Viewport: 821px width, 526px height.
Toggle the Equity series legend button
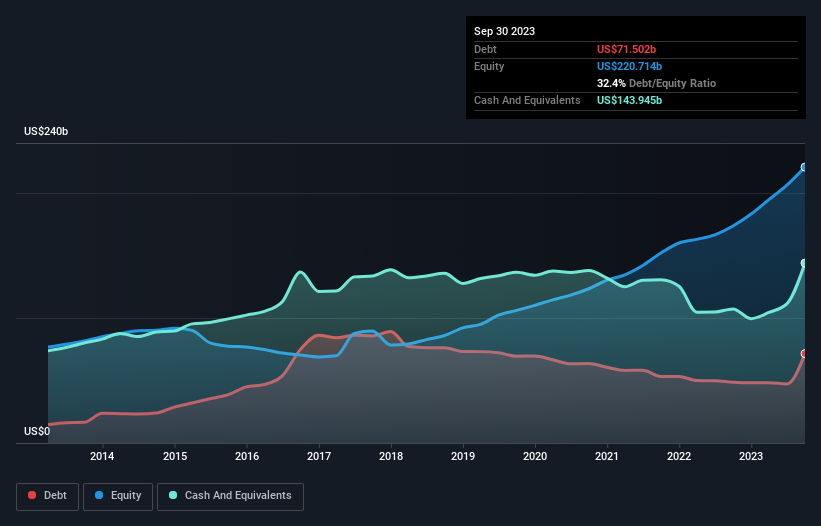pos(118,496)
